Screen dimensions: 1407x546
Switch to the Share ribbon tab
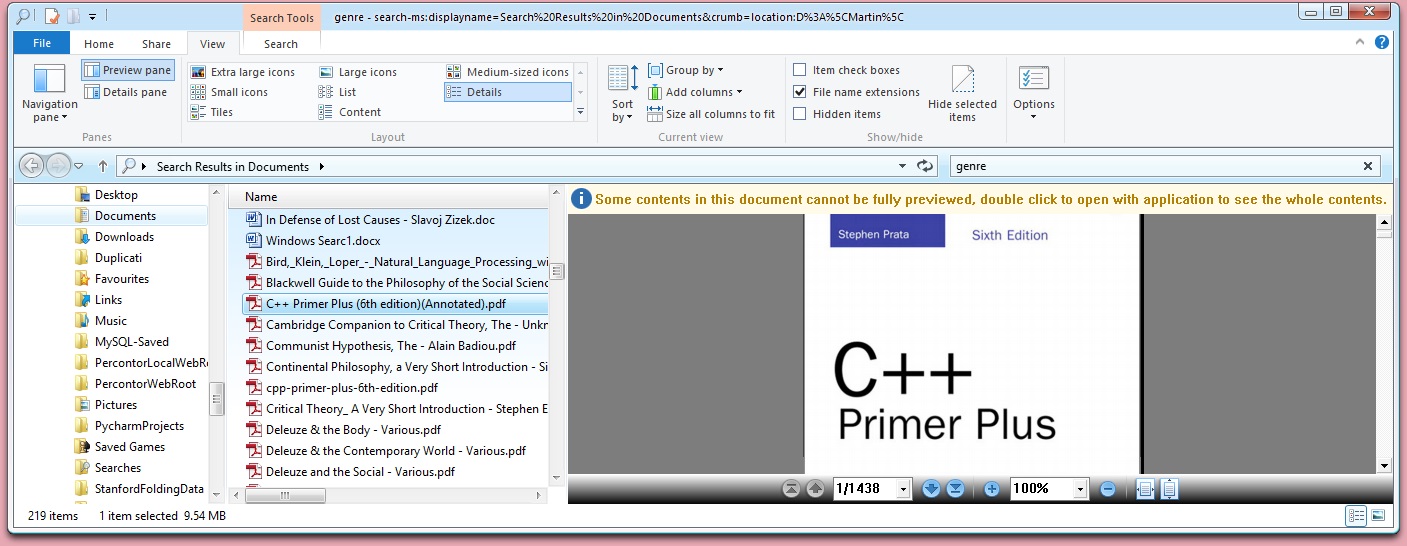point(156,44)
